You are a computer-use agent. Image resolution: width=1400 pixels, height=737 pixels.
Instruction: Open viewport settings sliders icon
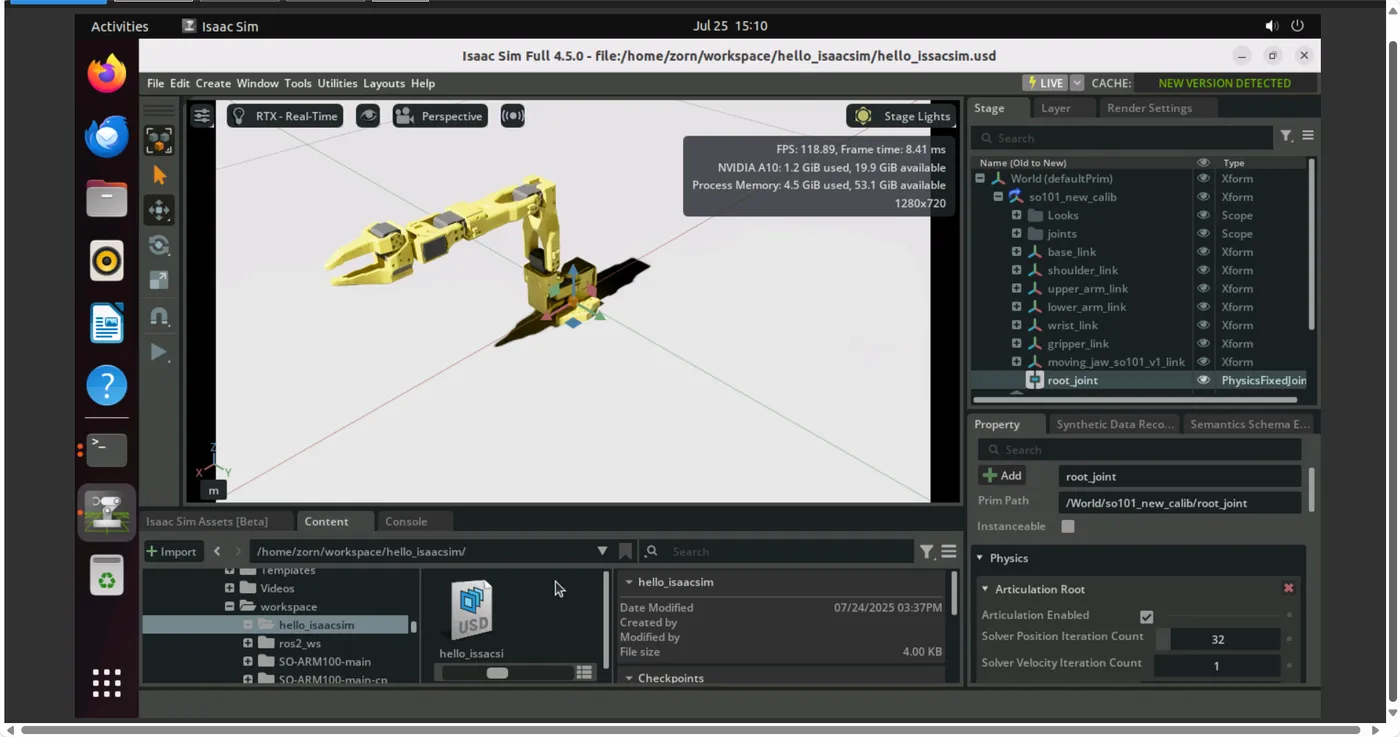[202, 116]
